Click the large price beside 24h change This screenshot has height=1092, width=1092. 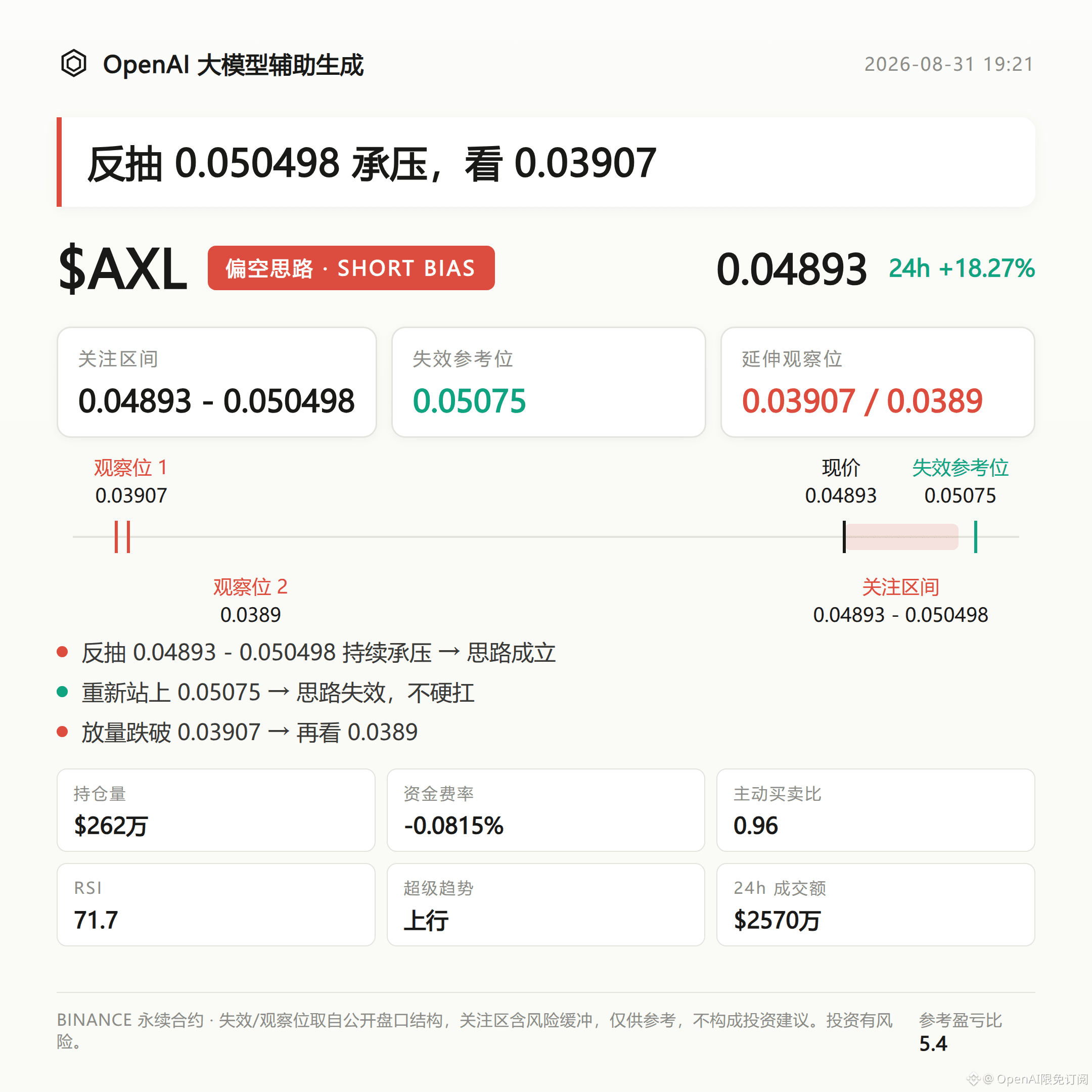[791, 268]
